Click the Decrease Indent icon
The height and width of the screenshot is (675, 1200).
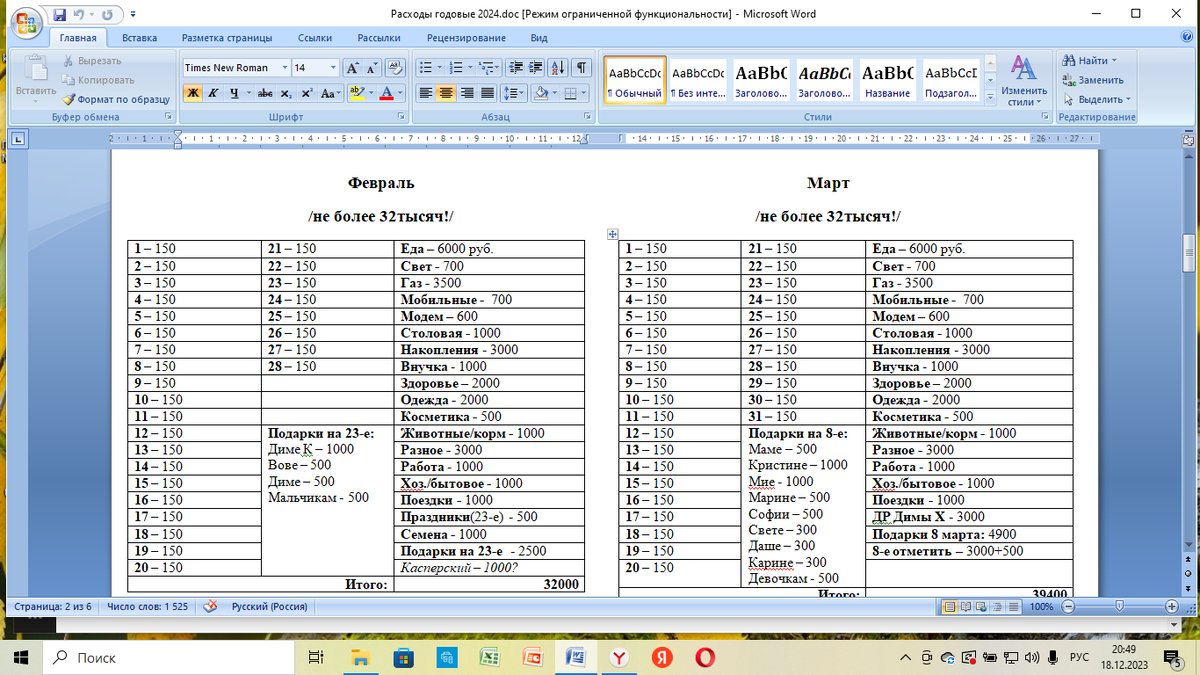515,68
